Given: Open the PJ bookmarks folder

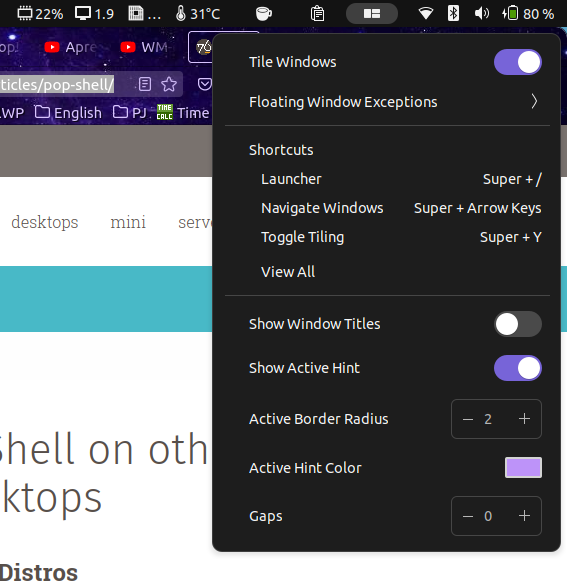Looking at the screenshot, I should pos(130,113).
